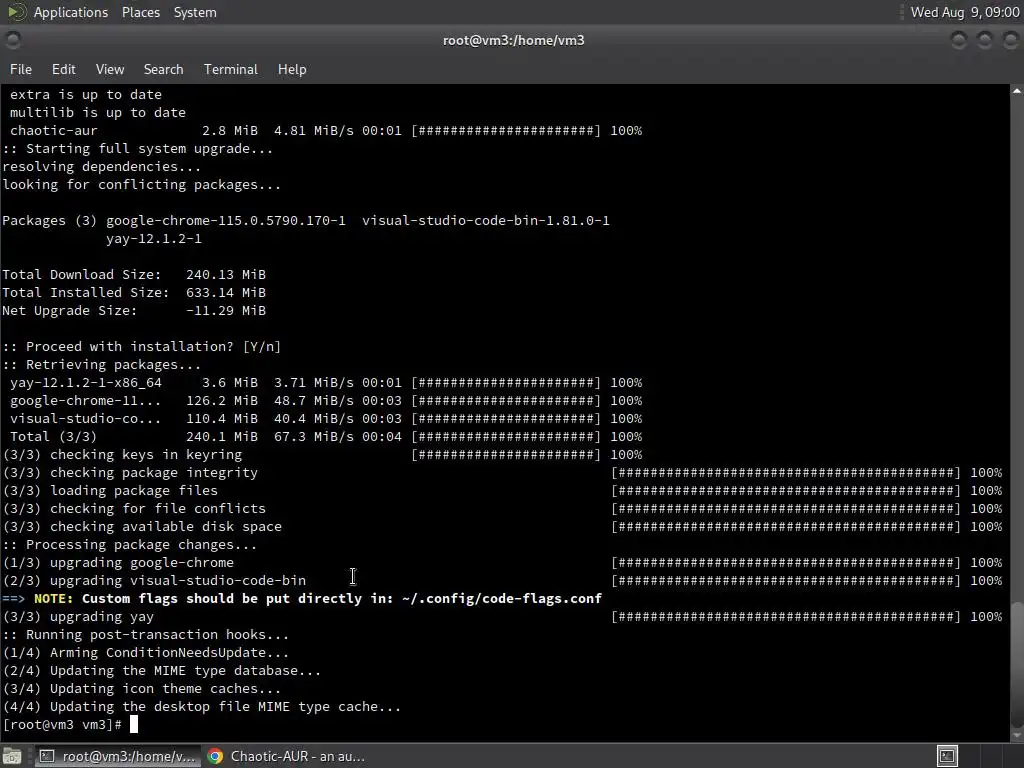Click the 'Updating the MIME type database...' line
This screenshot has width=1024, height=768.
coord(162,671)
